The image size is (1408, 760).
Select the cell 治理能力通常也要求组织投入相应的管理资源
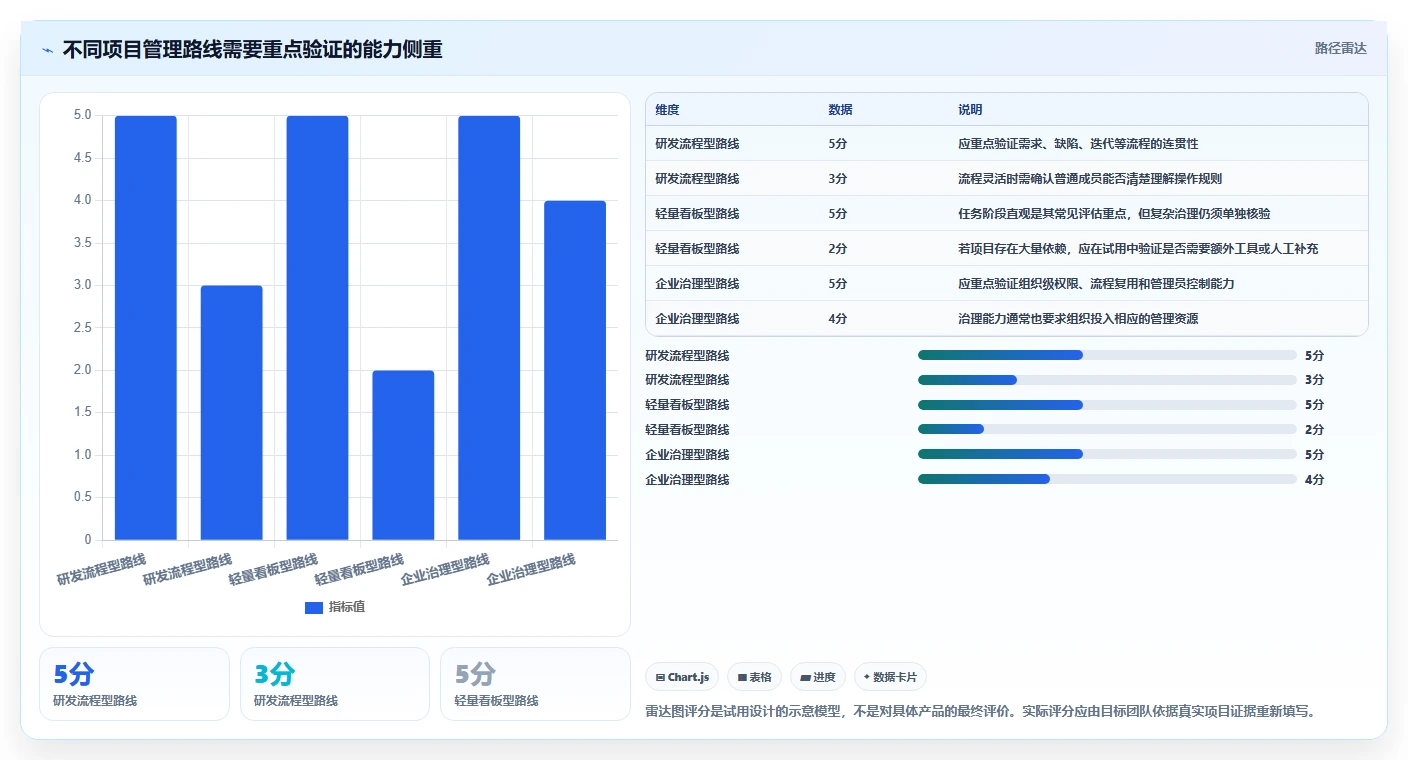point(1078,319)
